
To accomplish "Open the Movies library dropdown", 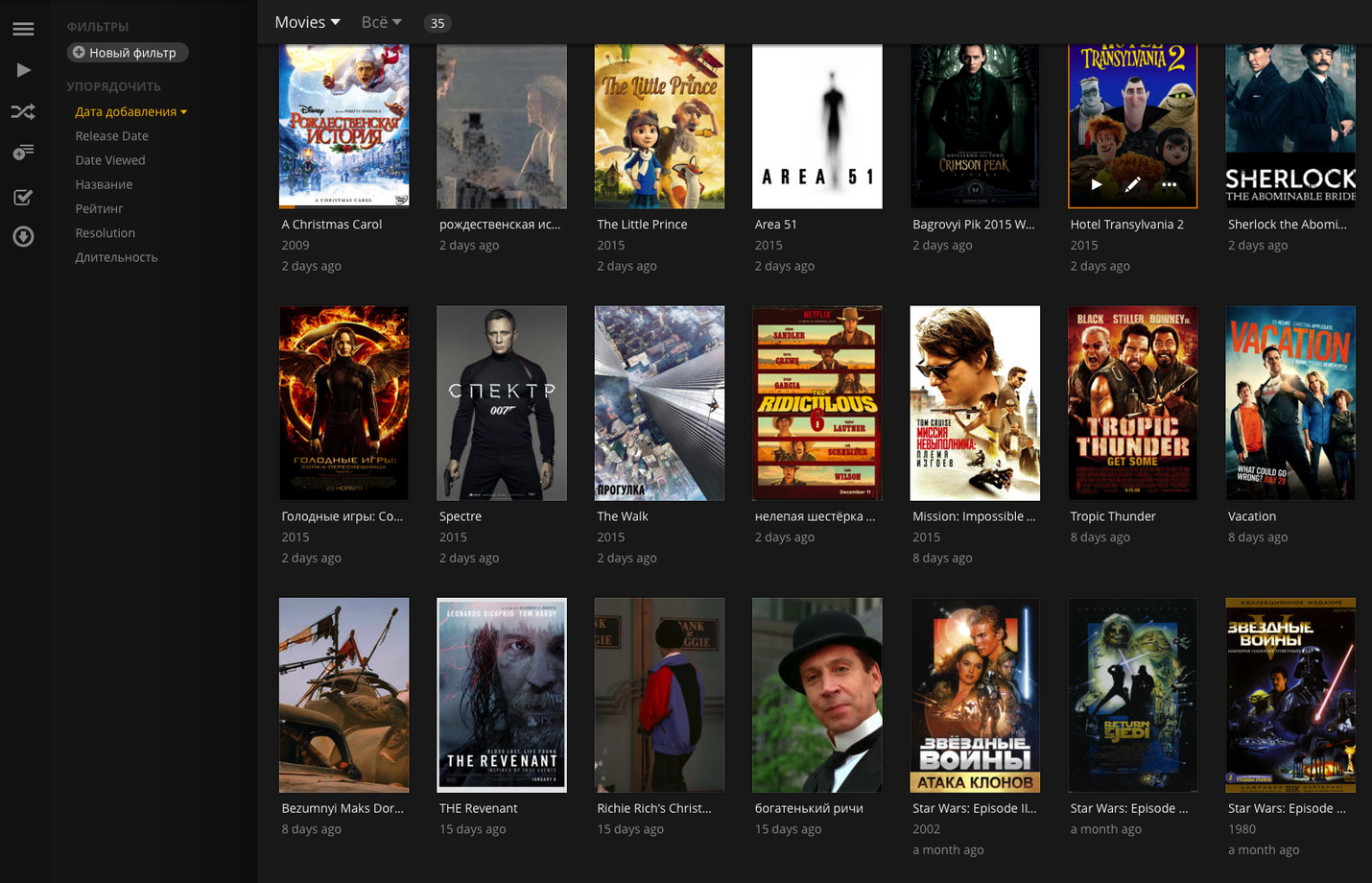I will click(307, 22).
